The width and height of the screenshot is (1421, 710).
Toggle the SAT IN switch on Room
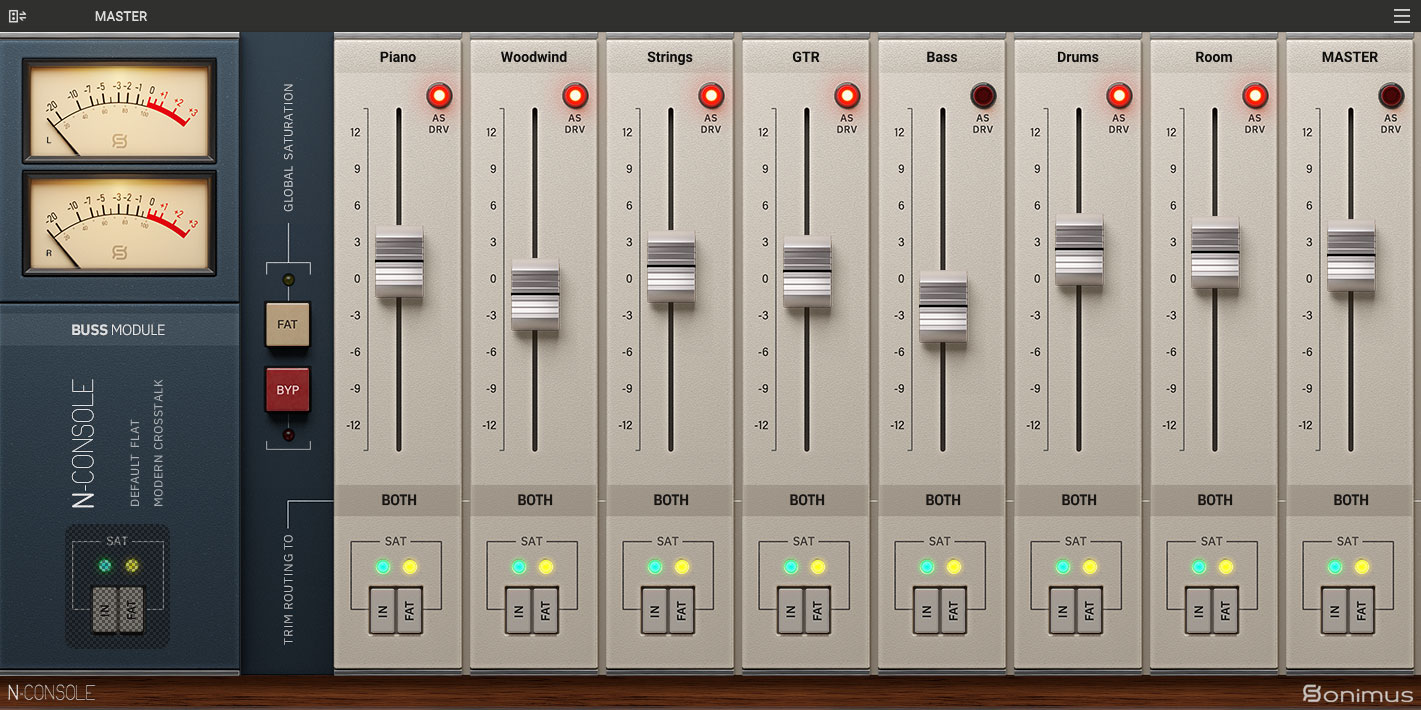click(1200, 610)
